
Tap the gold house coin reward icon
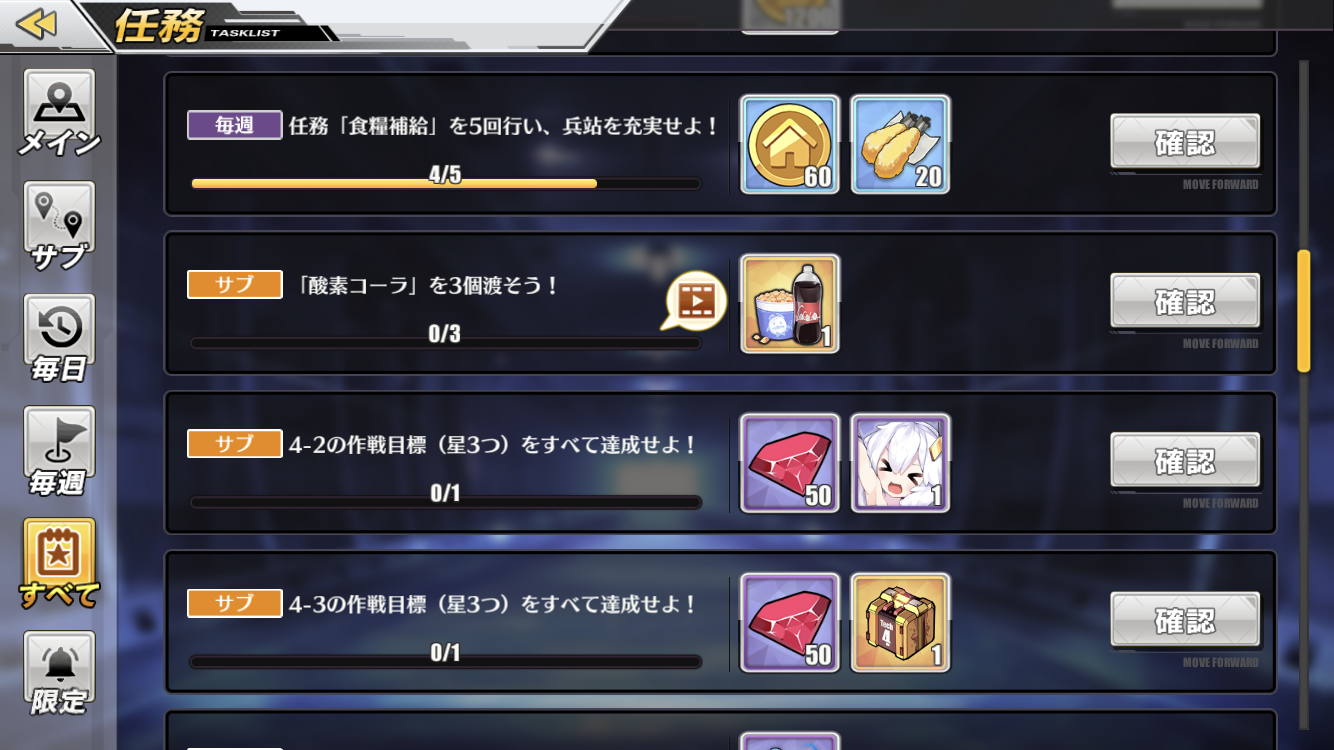[x=790, y=144]
